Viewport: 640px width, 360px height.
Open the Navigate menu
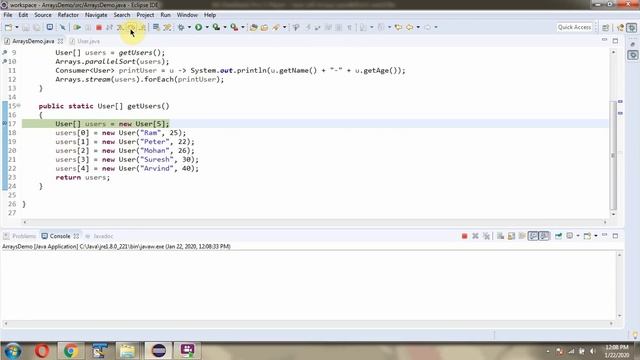click(x=96, y=15)
